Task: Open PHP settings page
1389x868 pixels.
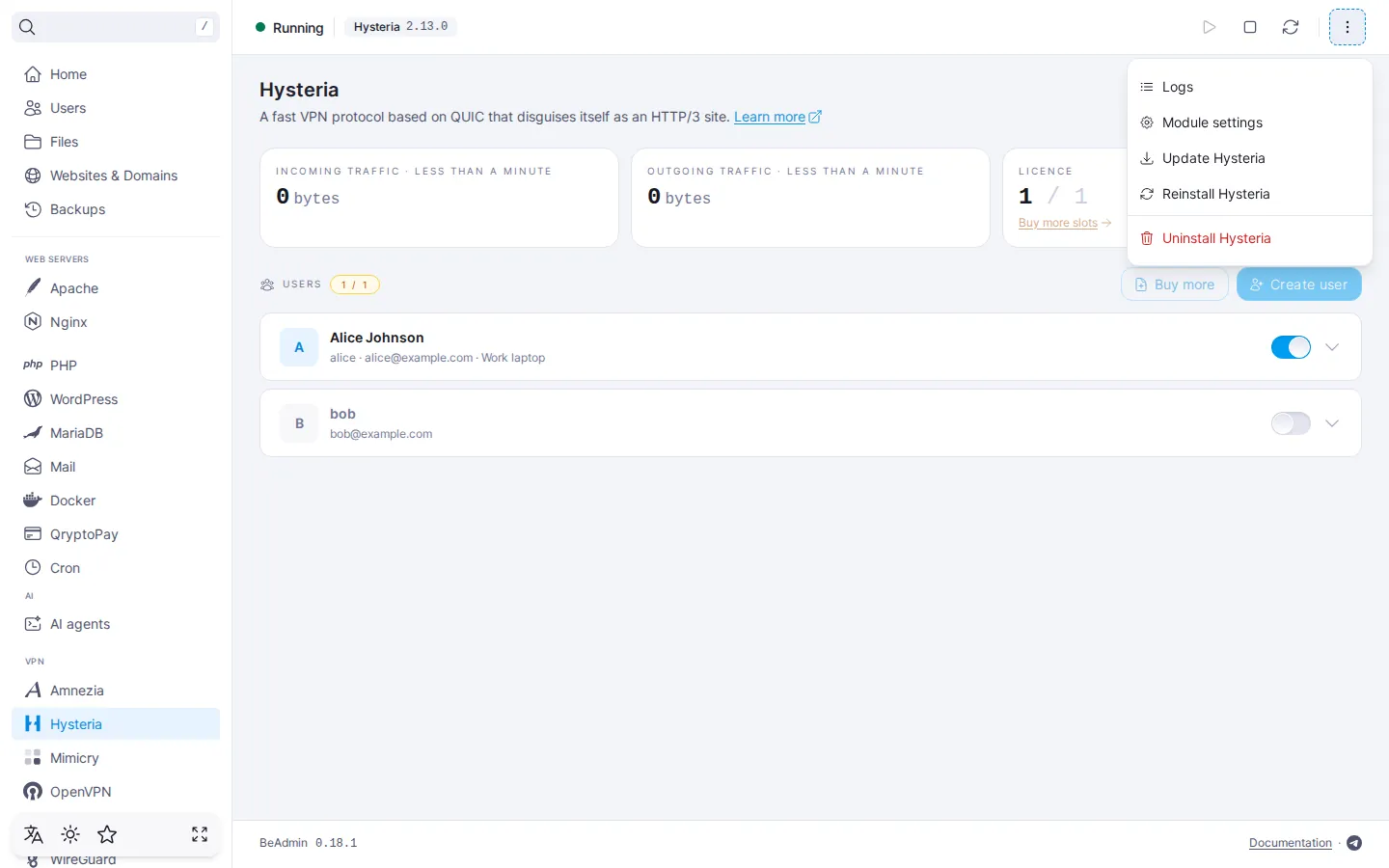Action: tap(116, 366)
